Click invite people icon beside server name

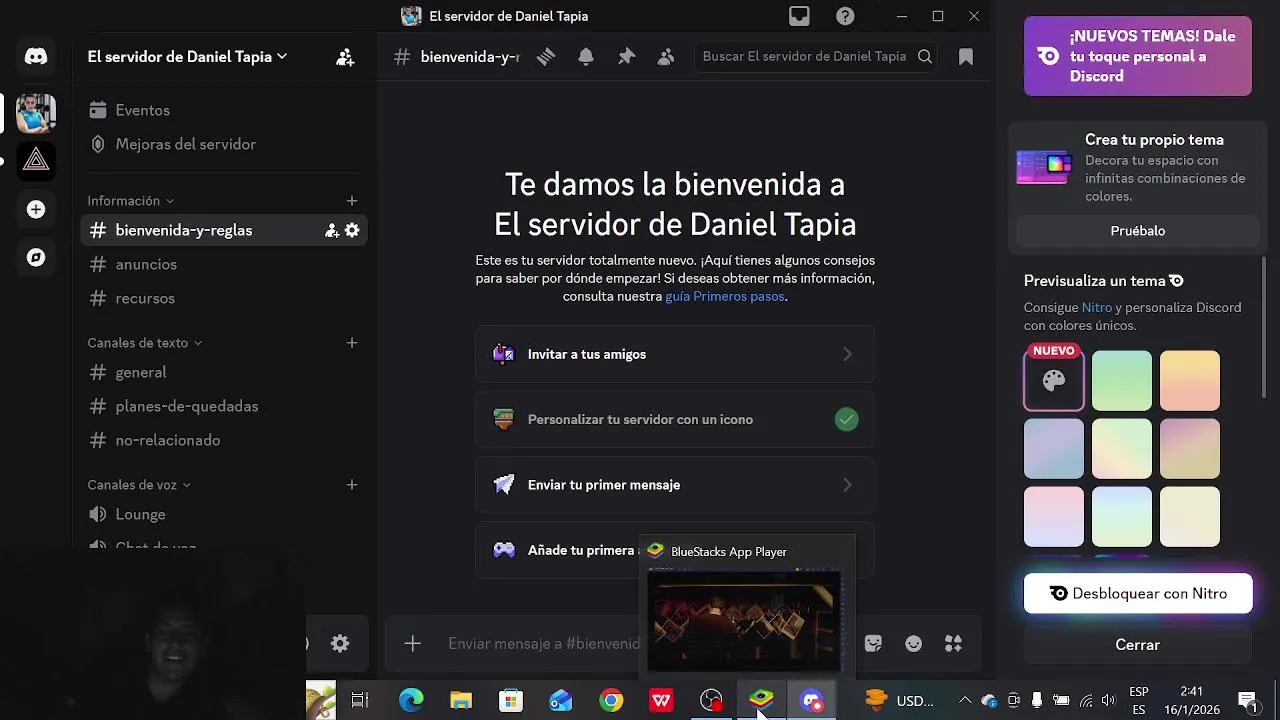(345, 57)
